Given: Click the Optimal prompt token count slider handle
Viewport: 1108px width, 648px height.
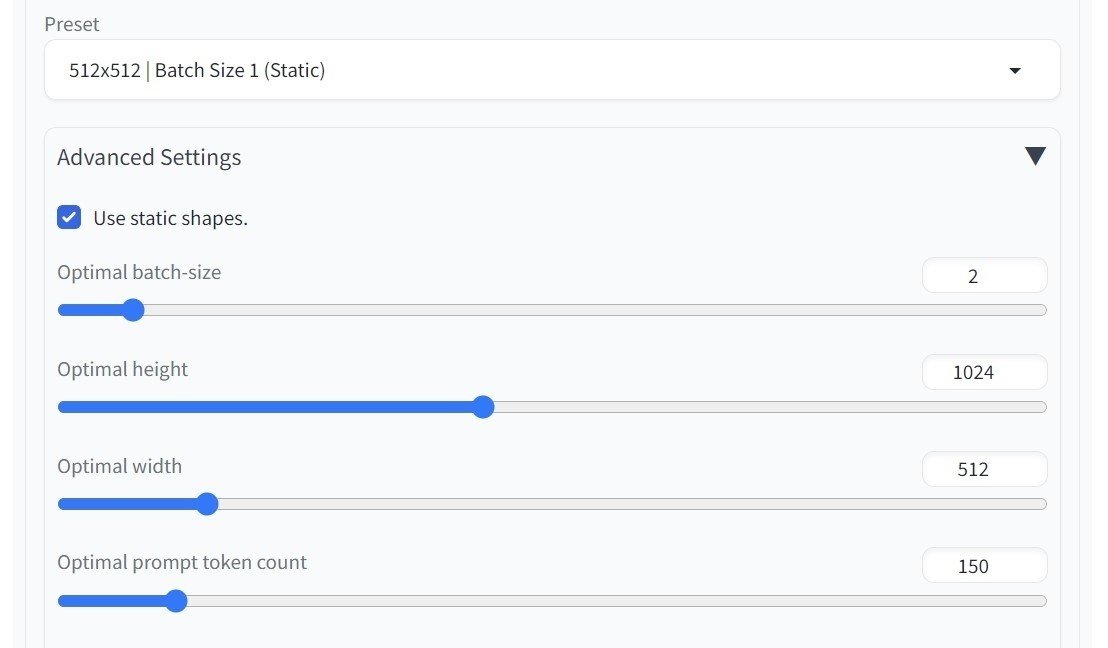Looking at the screenshot, I should coord(176,601).
